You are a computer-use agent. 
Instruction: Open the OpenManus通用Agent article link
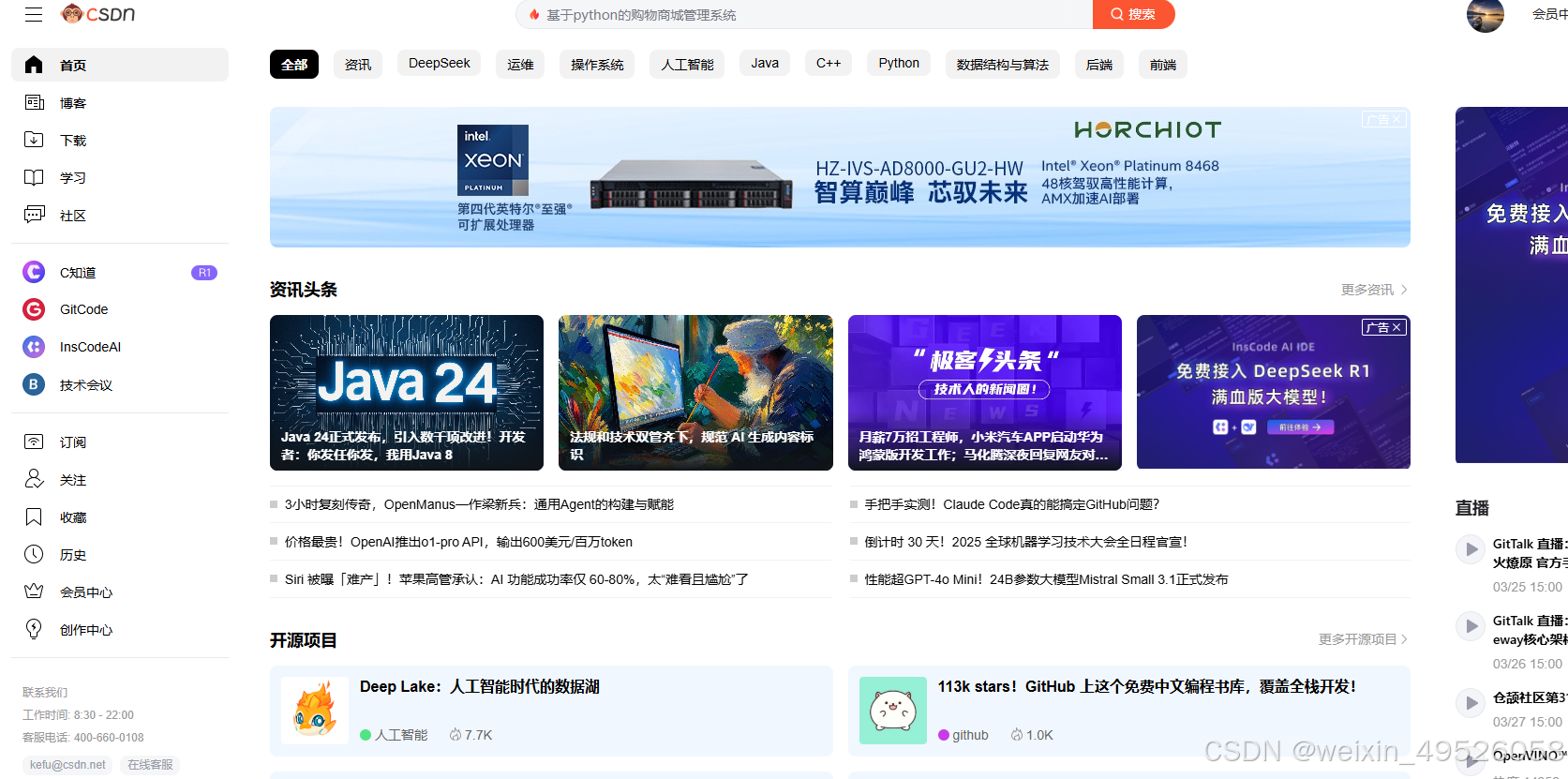[x=479, y=504]
